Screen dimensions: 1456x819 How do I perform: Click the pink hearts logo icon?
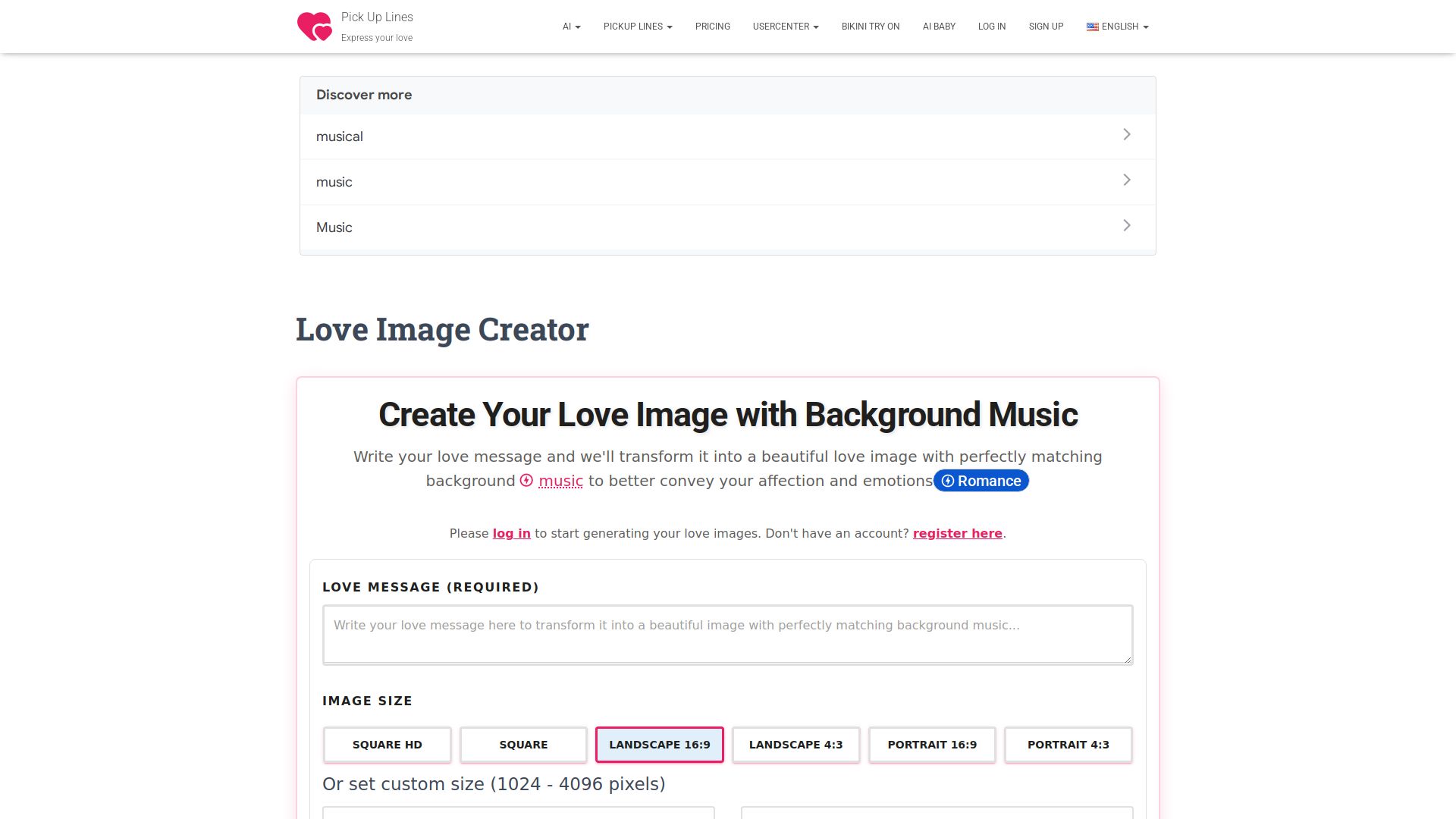point(315,27)
